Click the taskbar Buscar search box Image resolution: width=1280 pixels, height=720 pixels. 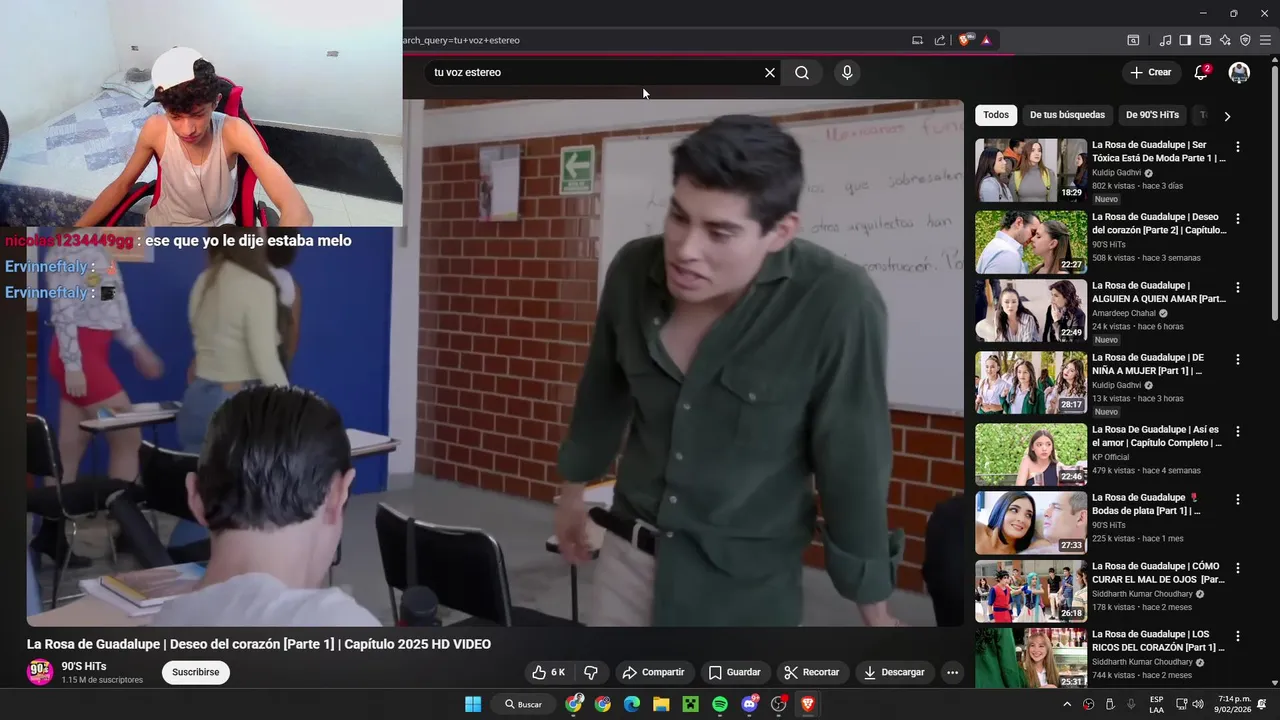525,704
